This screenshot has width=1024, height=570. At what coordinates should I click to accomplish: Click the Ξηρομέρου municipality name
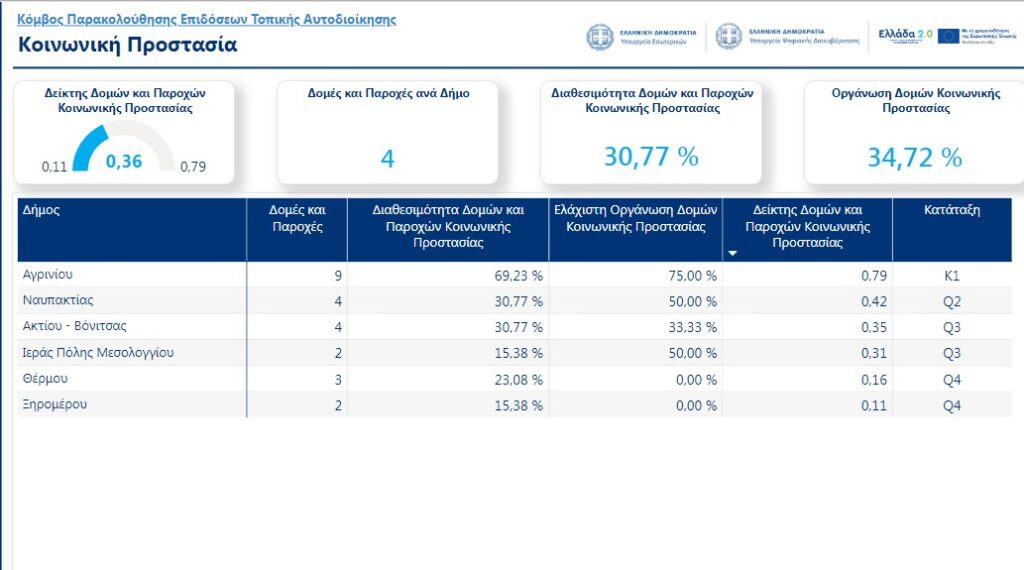pyautogui.click(x=53, y=404)
